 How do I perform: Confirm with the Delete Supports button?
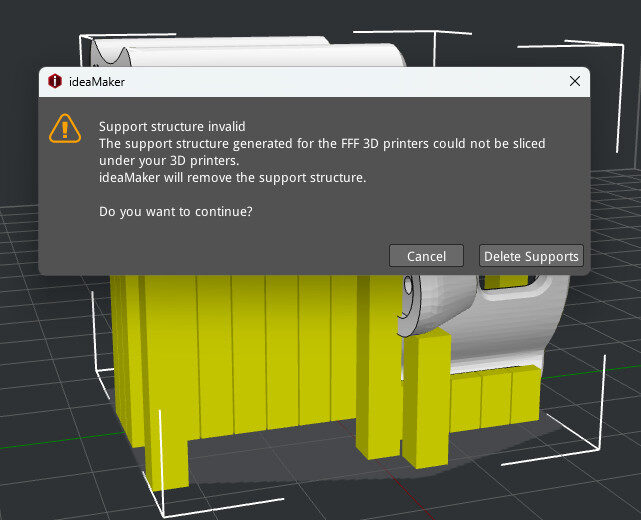pyautogui.click(x=531, y=256)
